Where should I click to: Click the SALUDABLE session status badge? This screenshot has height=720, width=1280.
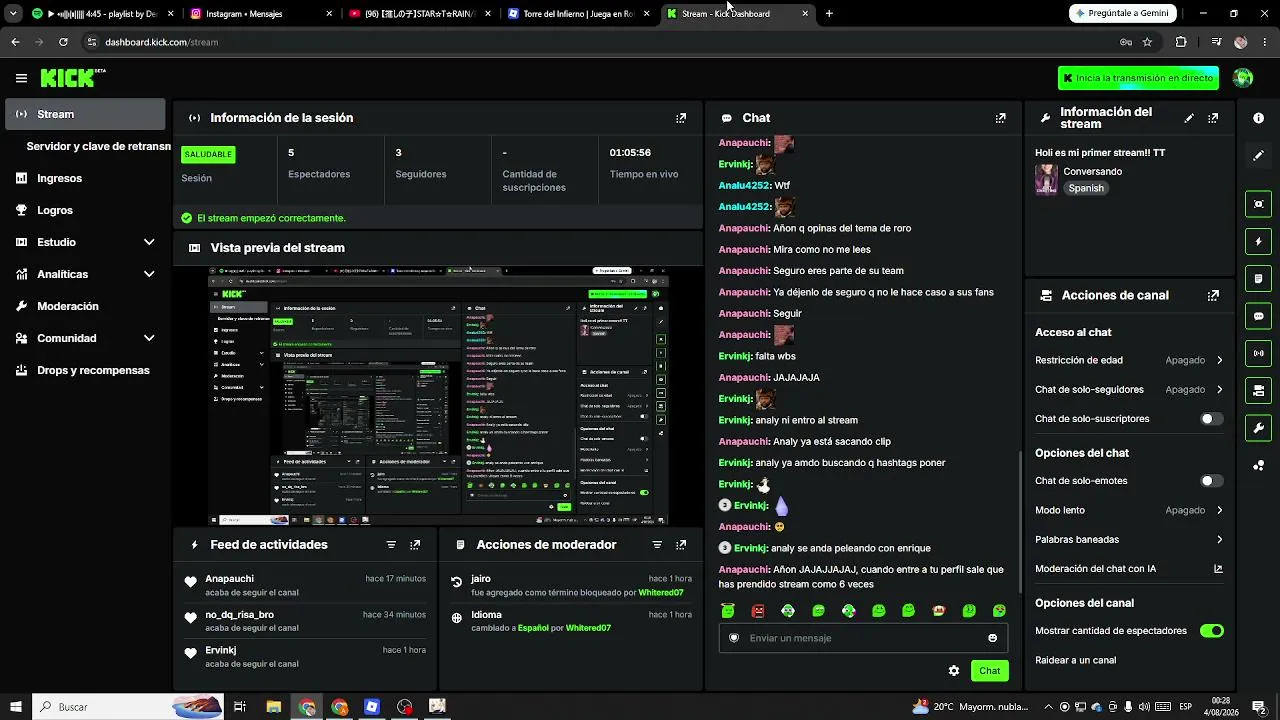pos(208,154)
